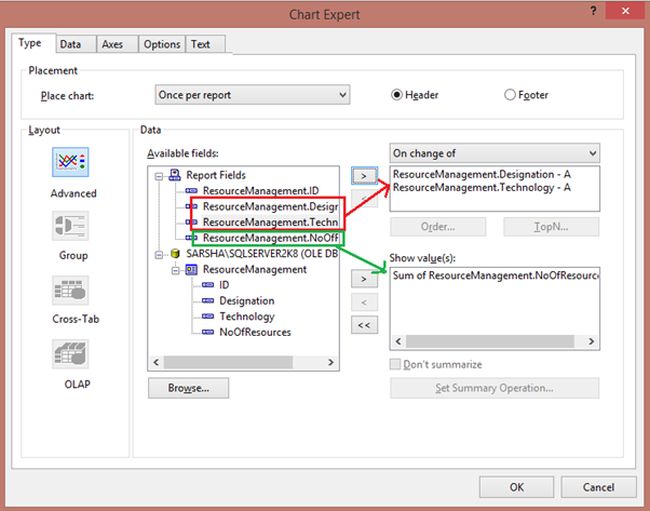Viewport: 650px width, 511px height.
Task: Select Designation under ResourceManagement table
Action: tap(247, 300)
